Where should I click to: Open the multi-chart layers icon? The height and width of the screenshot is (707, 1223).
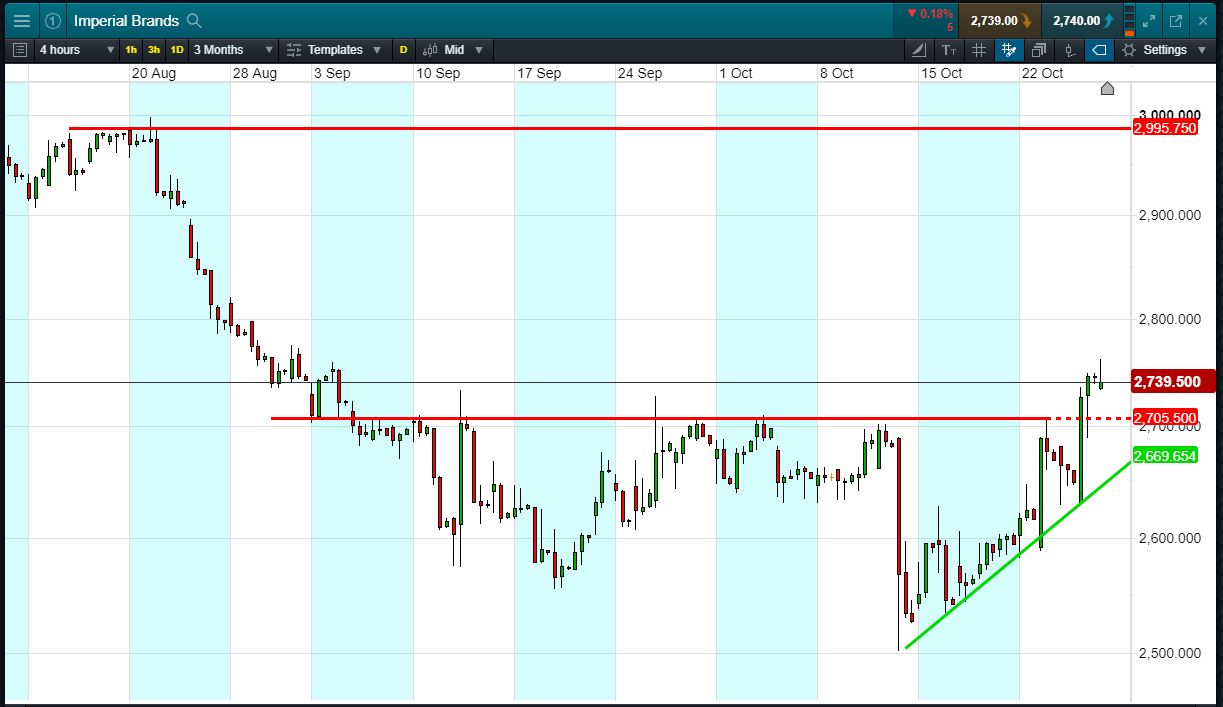pos(1038,49)
